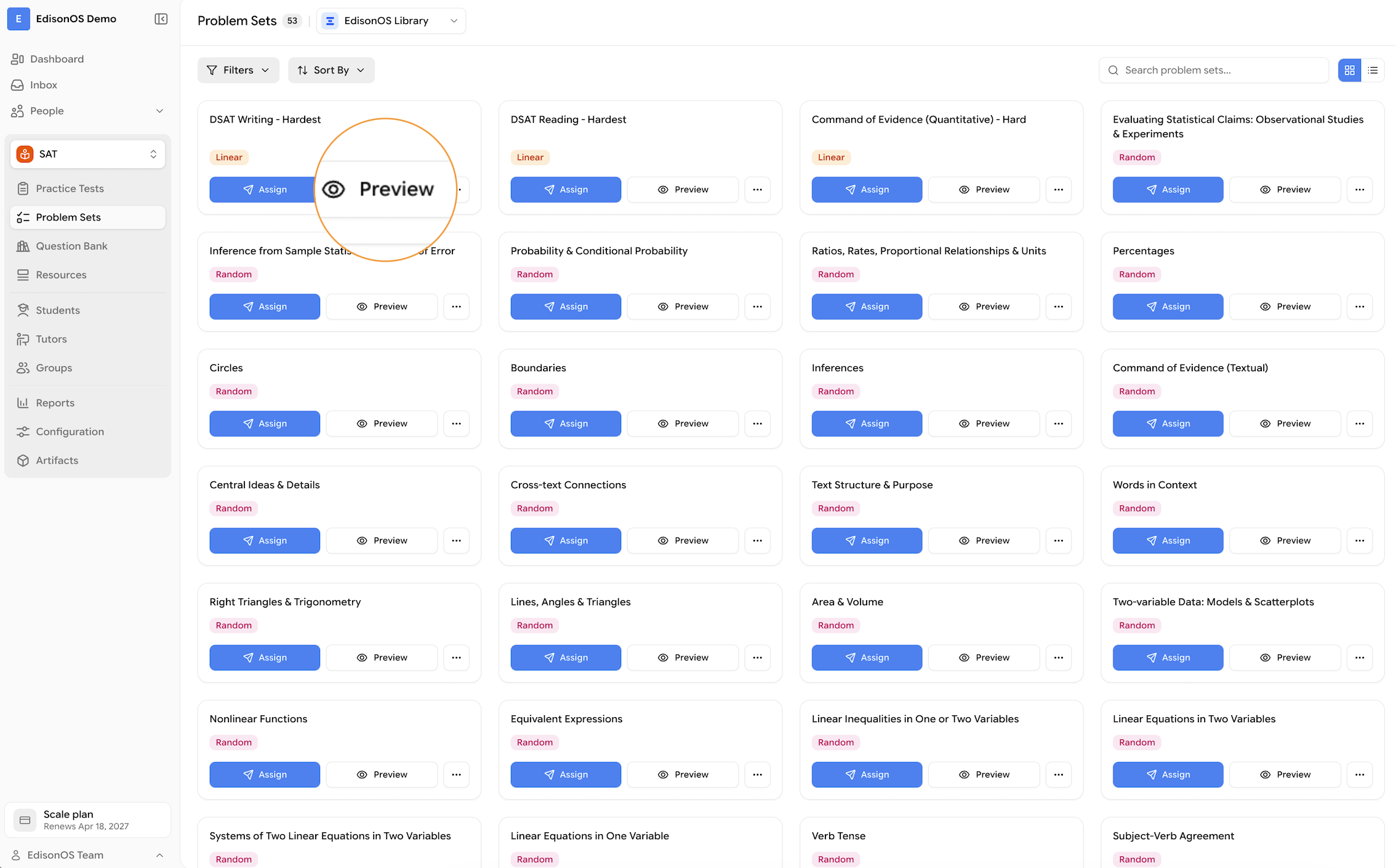Open the Filters dropdown
The width and height of the screenshot is (1396, 868).
click(238, 70)
